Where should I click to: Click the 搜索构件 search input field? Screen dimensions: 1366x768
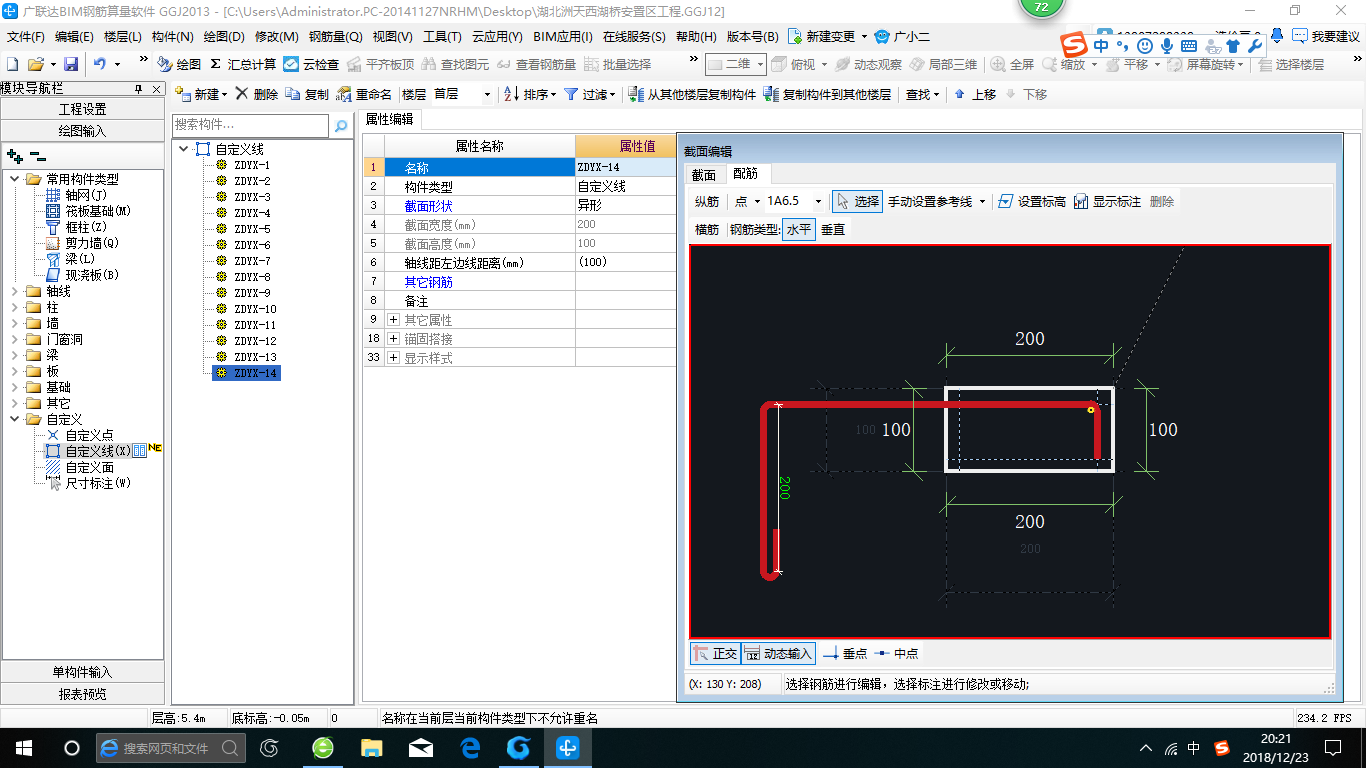pyautogui.click(x=250, y=125)
